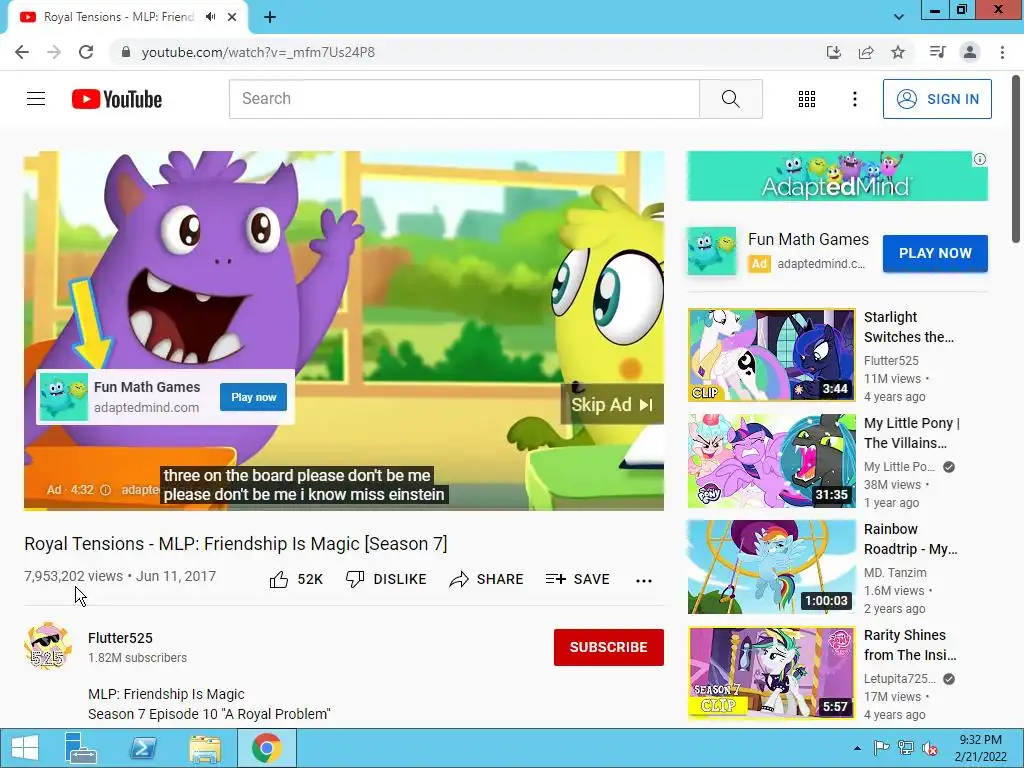Open Server Manager from taskbar

point(80,748)
